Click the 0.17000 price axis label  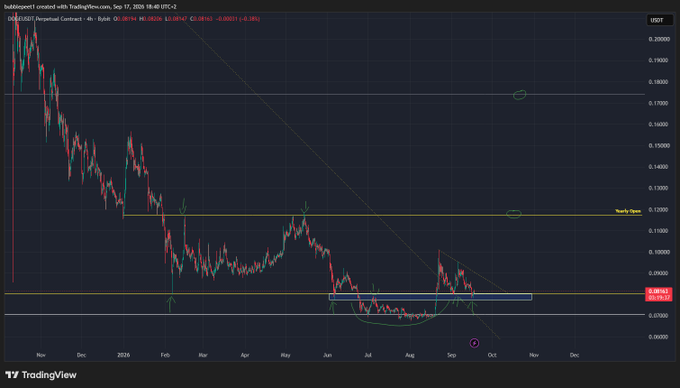[659, 103]
